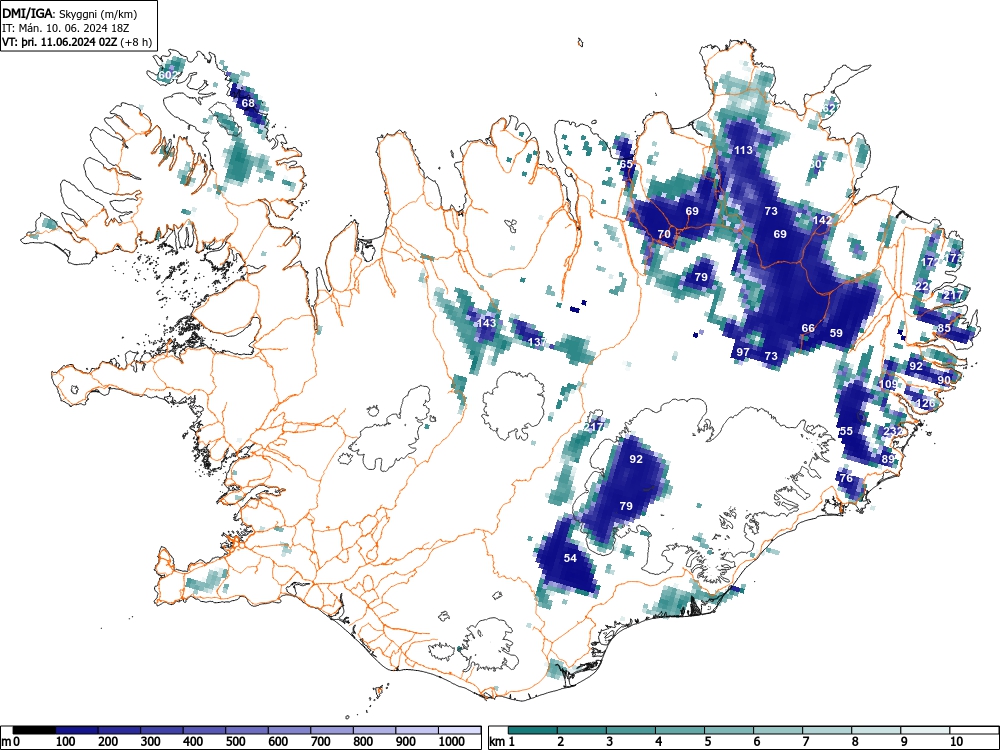This screenshot has height=750, width=1000.
Task: Click the black swatch in the metre legend
Action: pos(34,730)
